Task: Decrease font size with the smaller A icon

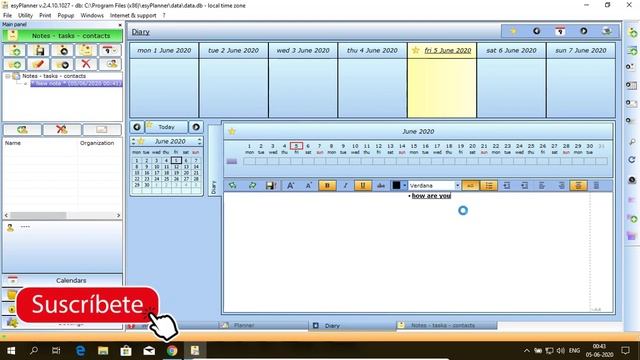Action: pyautogui.click(x=309, y=186)
